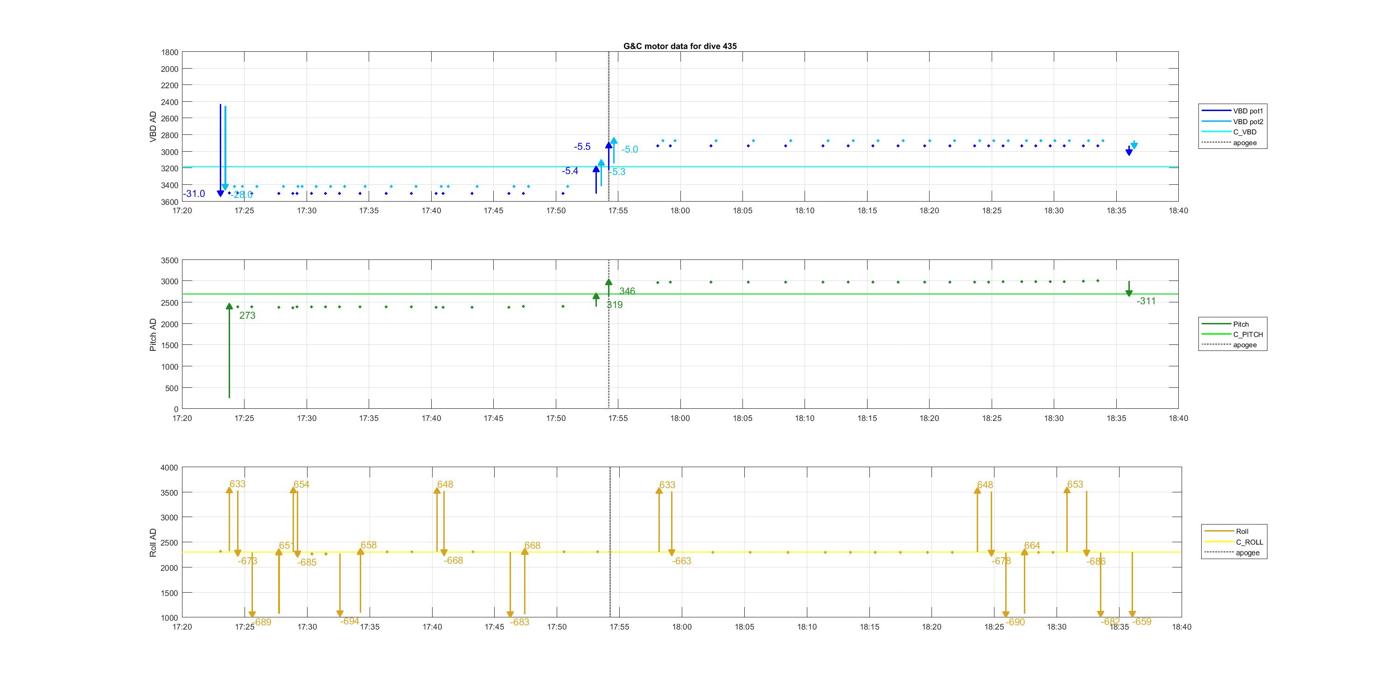Click the '4000' tick on the Roll axis
This screenshot has width=1400, height=693.
168,468
